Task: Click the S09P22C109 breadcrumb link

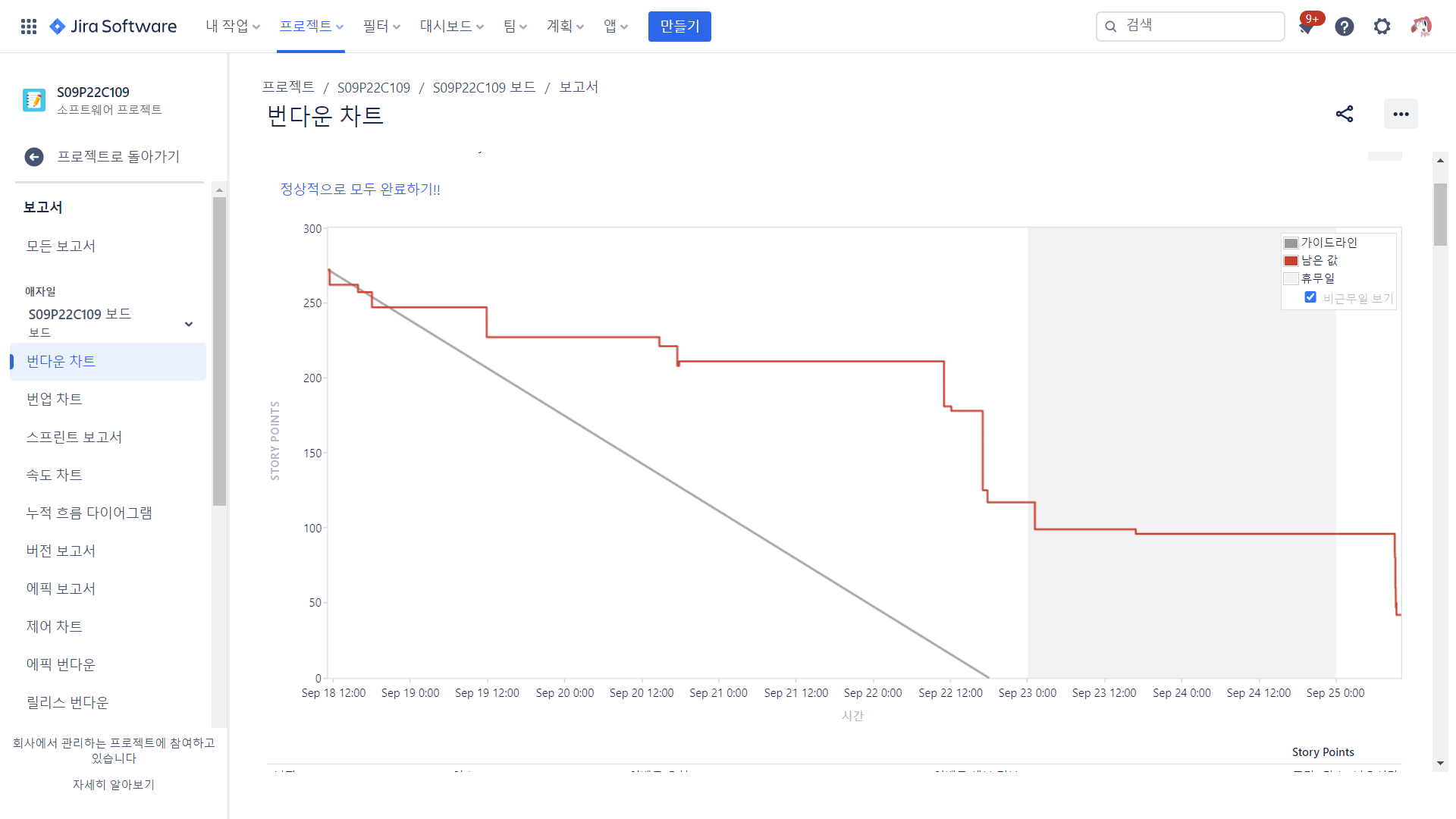Action: 374,87
